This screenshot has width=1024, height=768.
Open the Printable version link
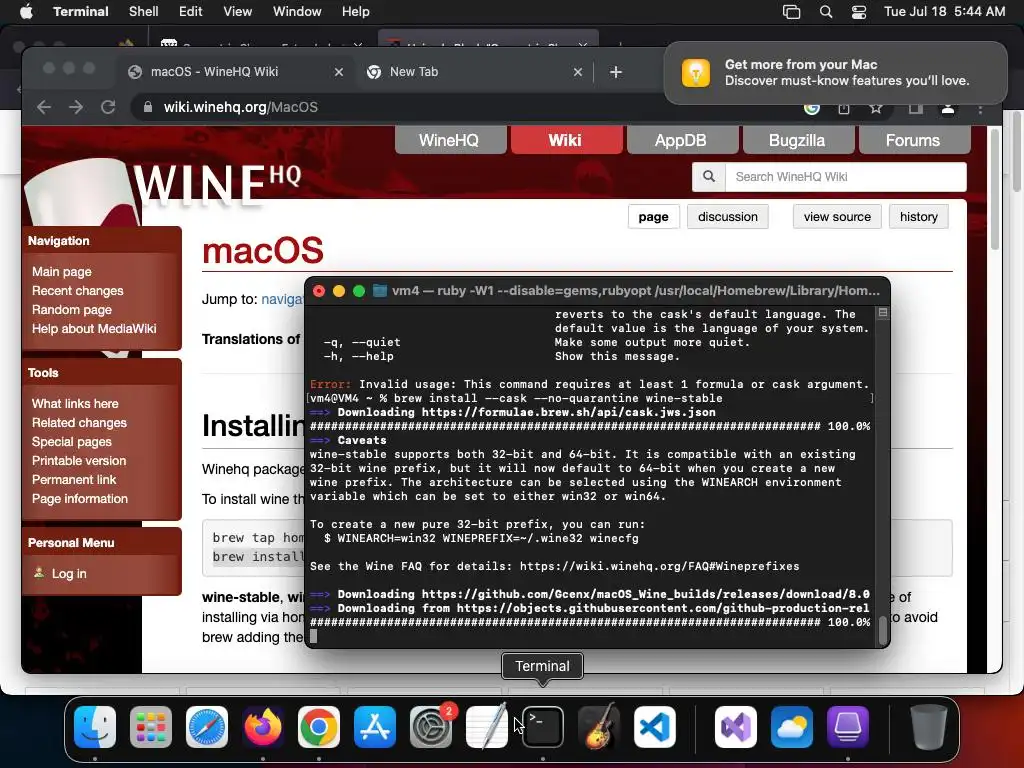pyautogui.click(x=79, y=460)
